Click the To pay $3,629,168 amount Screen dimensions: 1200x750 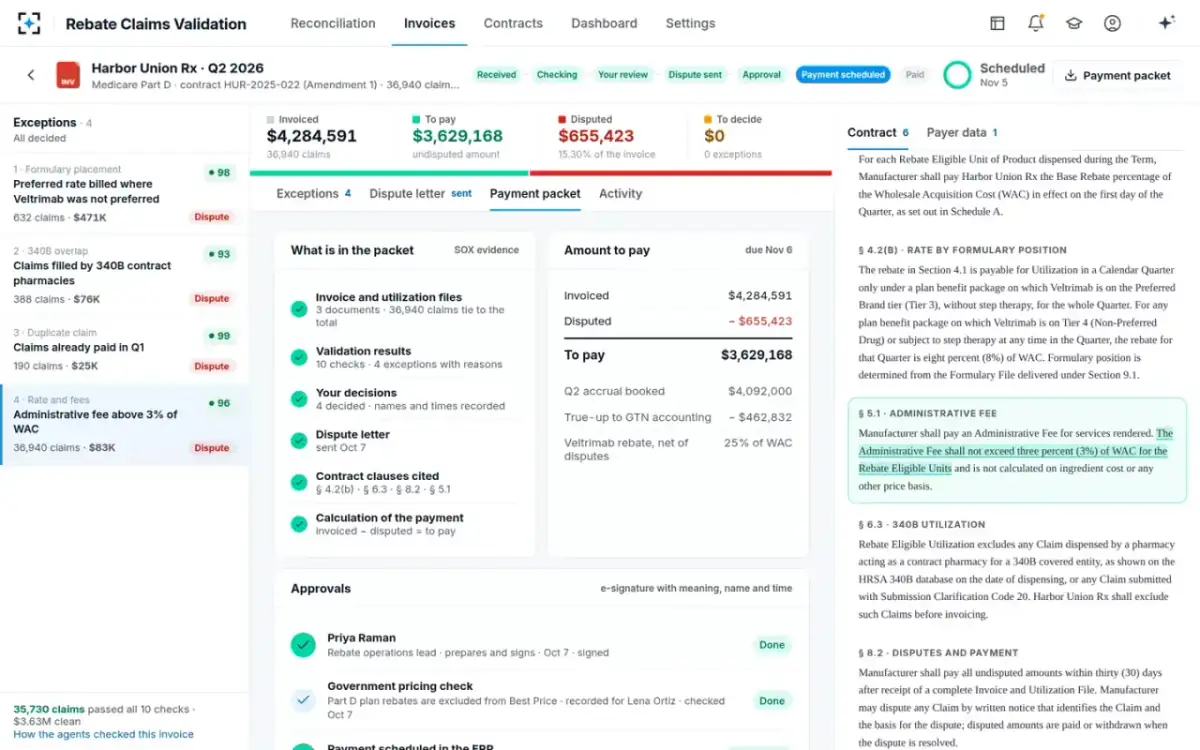click(x=457, y=136)
